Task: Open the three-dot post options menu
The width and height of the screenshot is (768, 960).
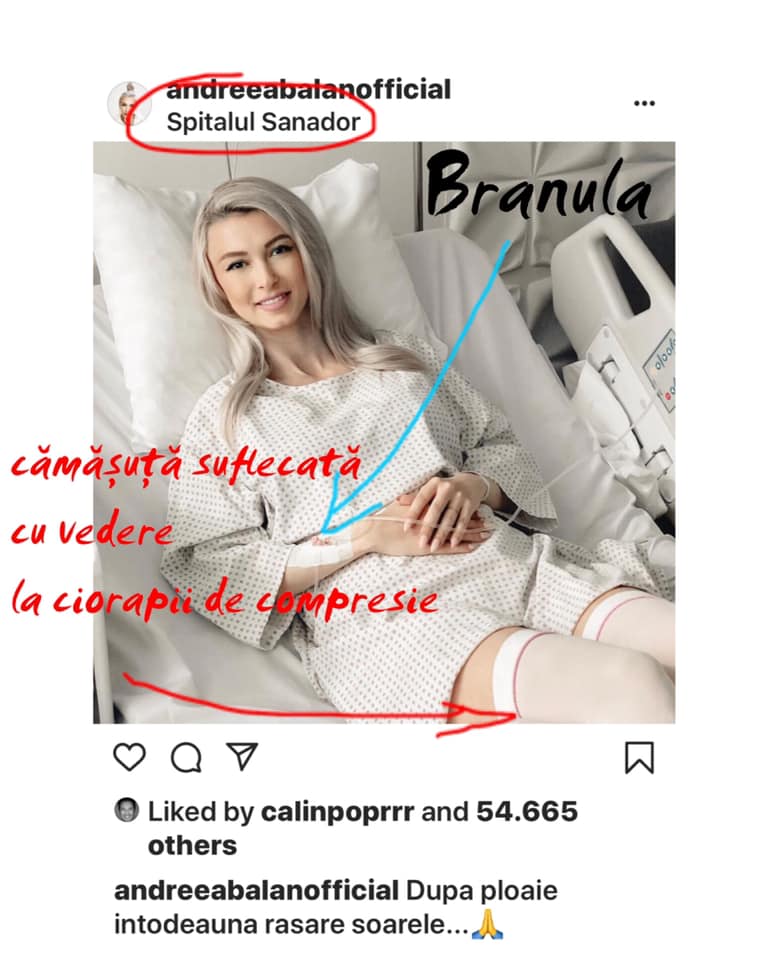Action: point(644,103)
